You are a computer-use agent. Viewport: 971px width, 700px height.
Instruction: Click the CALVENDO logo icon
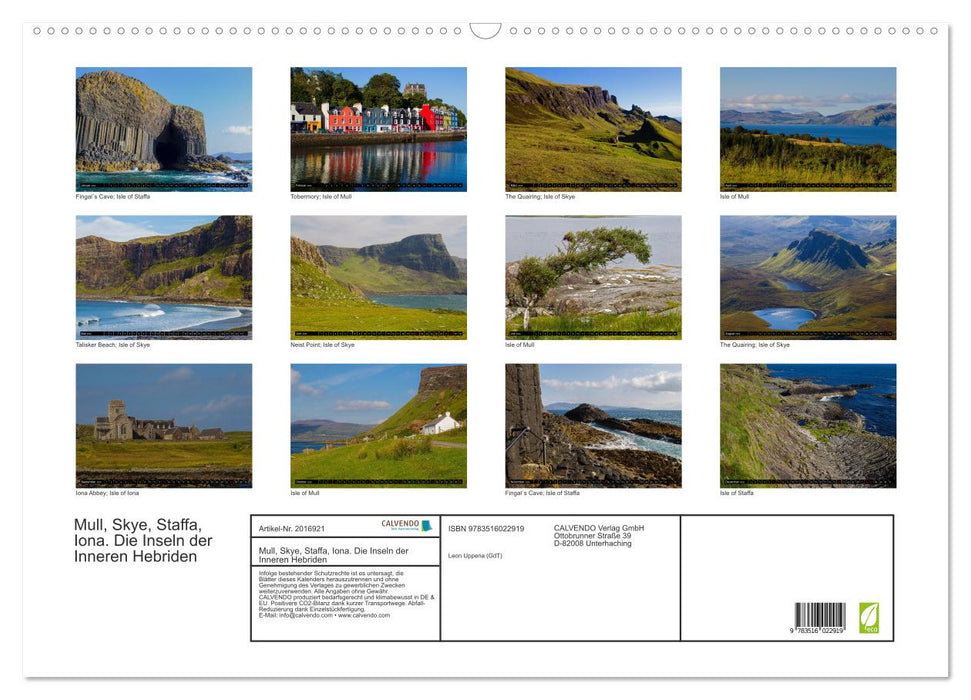[400, 524]
